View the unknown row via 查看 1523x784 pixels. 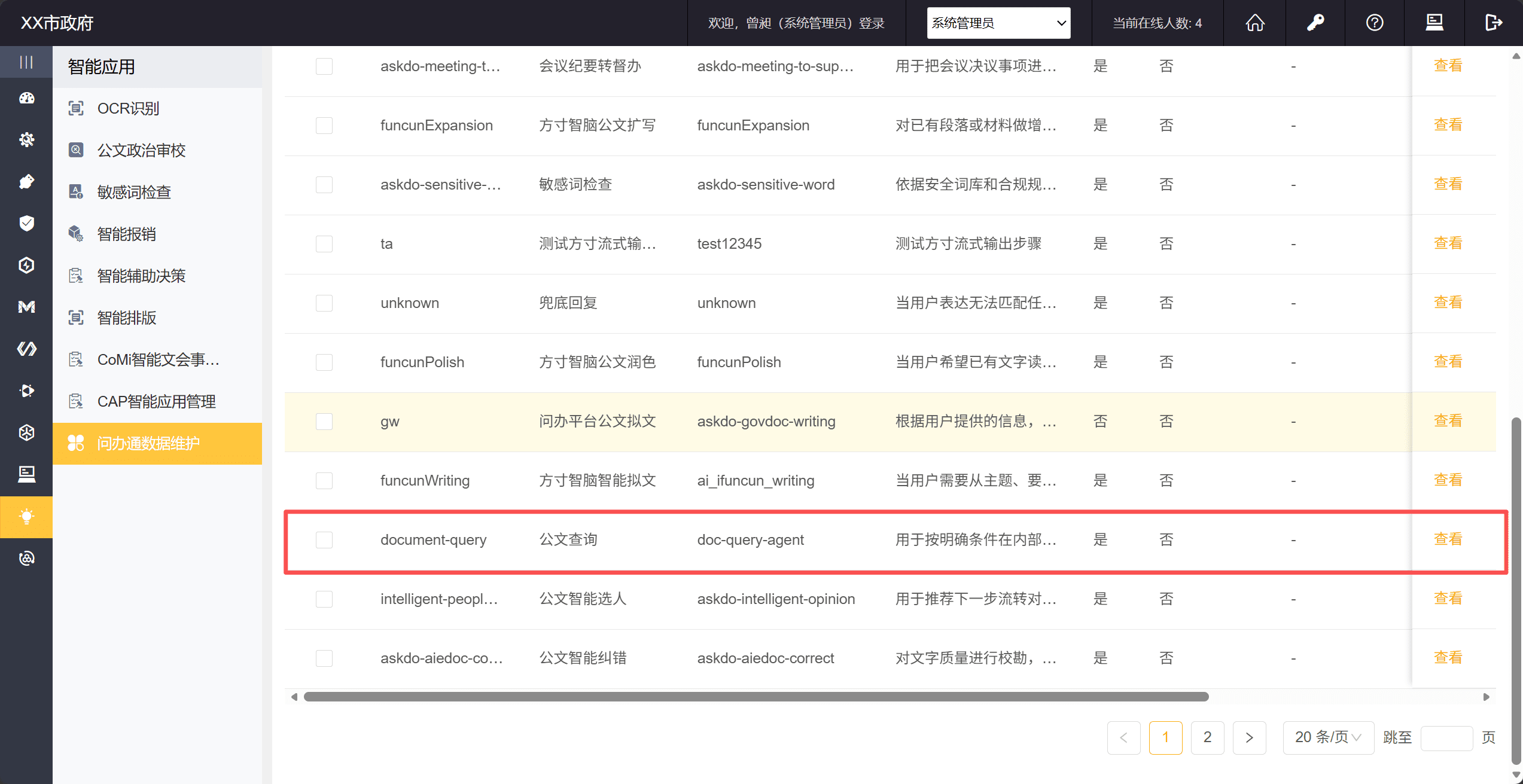(1448, 303)
